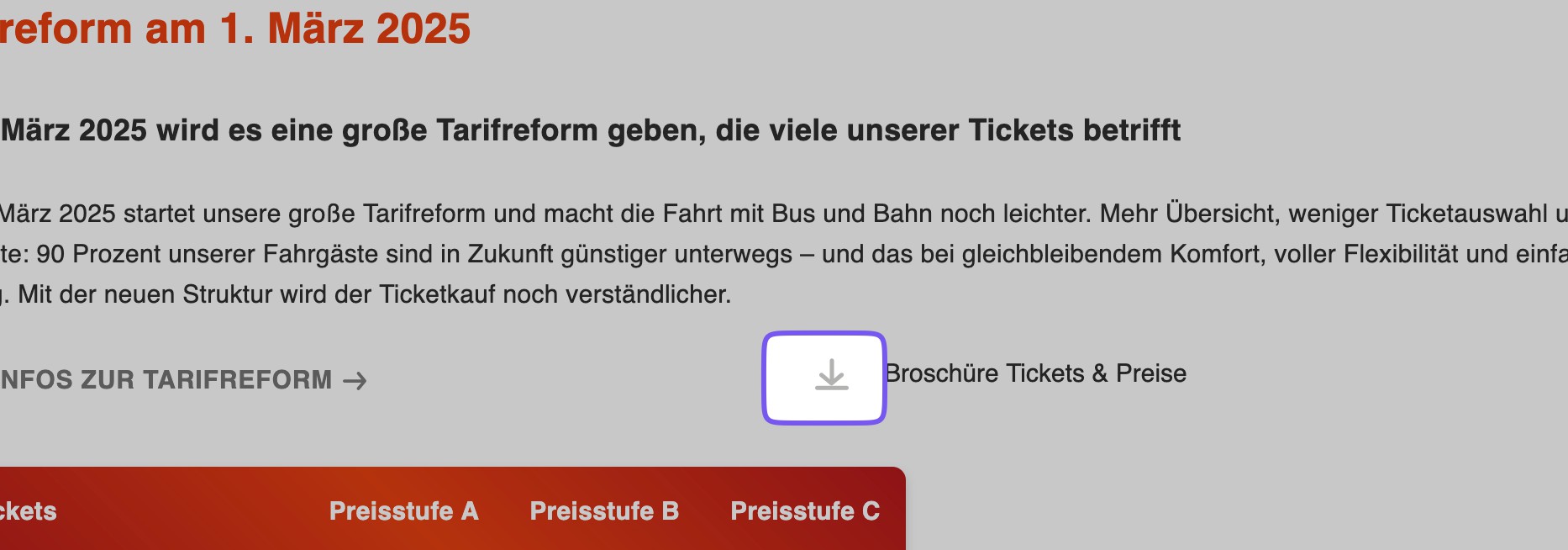Click the partially visible "ckets" table header
1568x550 pixels.
pyautogui.click(x=28, y=510)
